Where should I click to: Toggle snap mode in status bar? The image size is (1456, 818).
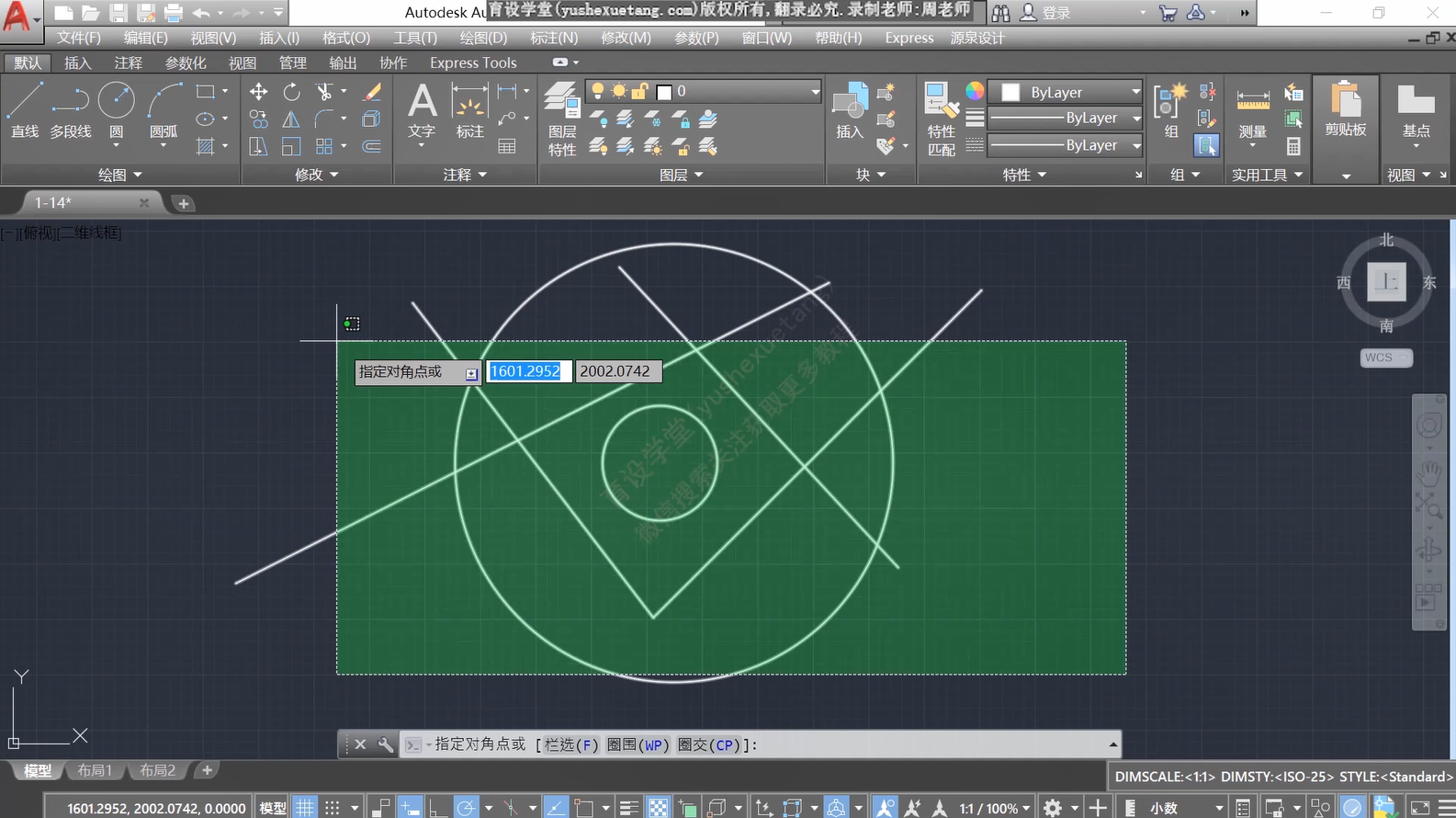coord(332,807)
